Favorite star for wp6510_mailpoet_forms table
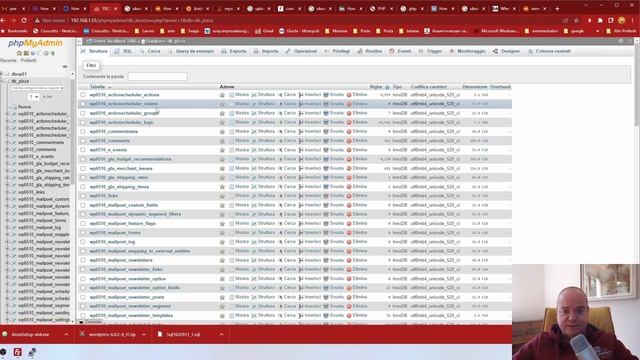 pos(222,233)
